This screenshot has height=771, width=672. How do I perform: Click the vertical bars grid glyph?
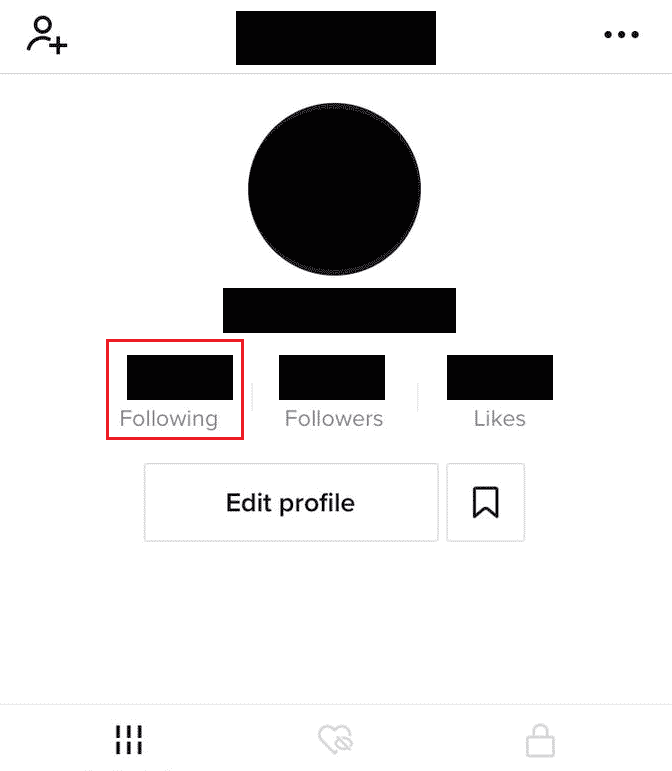(x=129, y=739)
